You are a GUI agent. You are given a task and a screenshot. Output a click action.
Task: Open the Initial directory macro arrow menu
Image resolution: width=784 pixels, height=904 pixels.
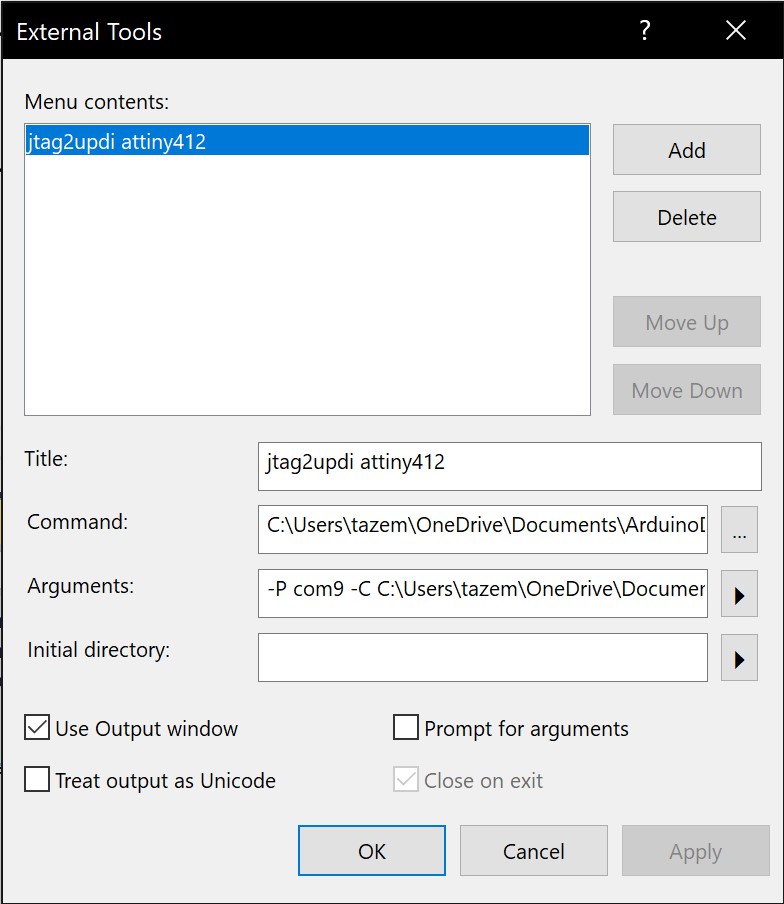pyautogui.click(x=739, y=658)
